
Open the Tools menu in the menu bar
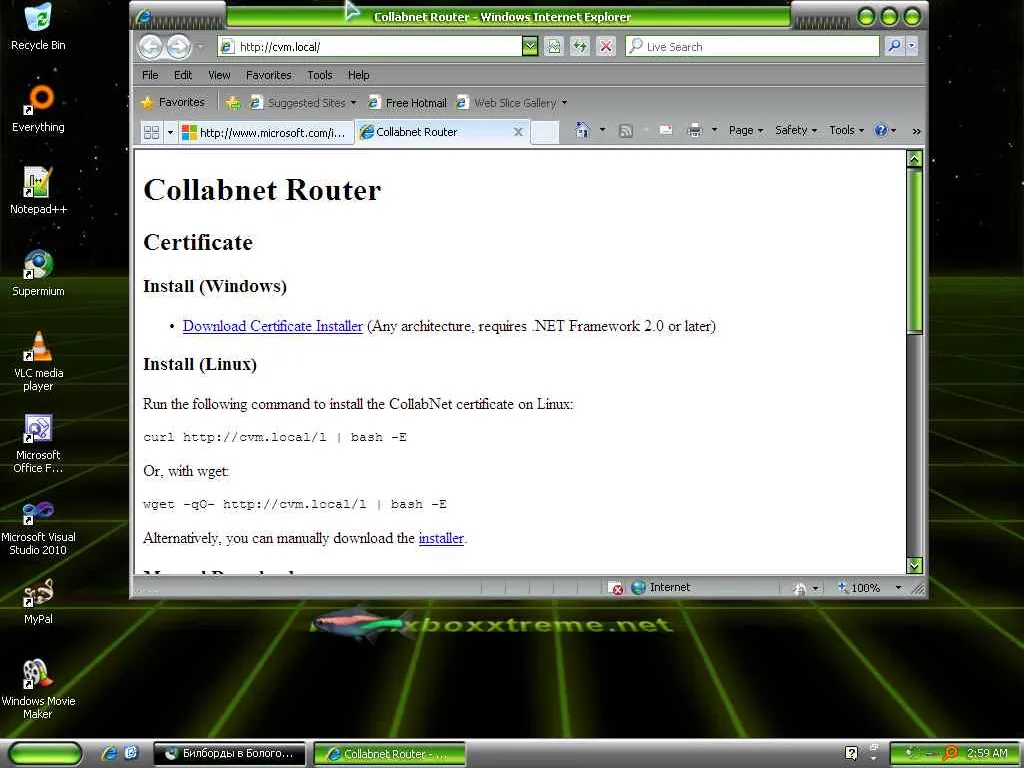tap(320, 75)
